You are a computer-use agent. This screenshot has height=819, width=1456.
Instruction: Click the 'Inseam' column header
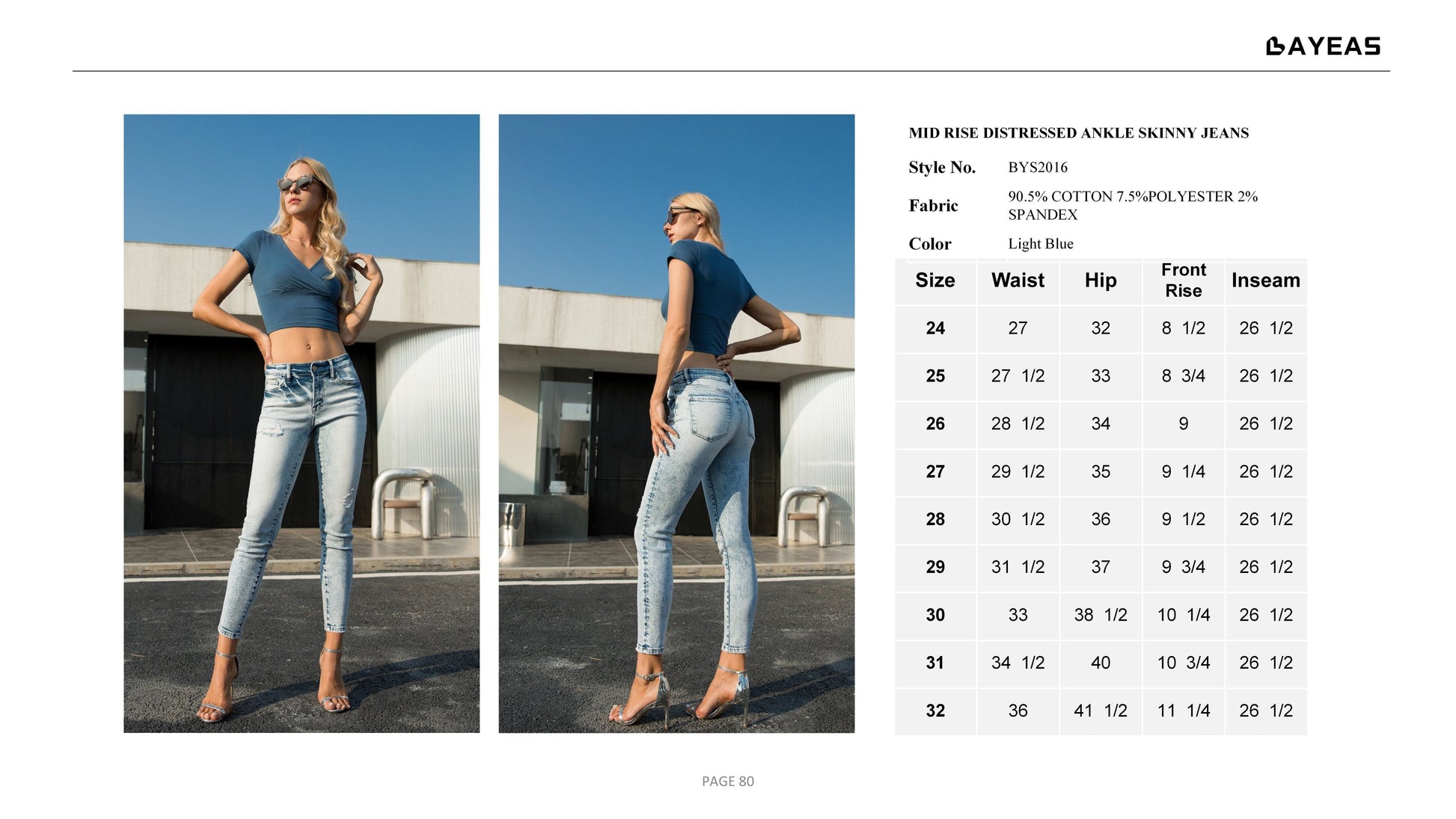click(1266, 280)
